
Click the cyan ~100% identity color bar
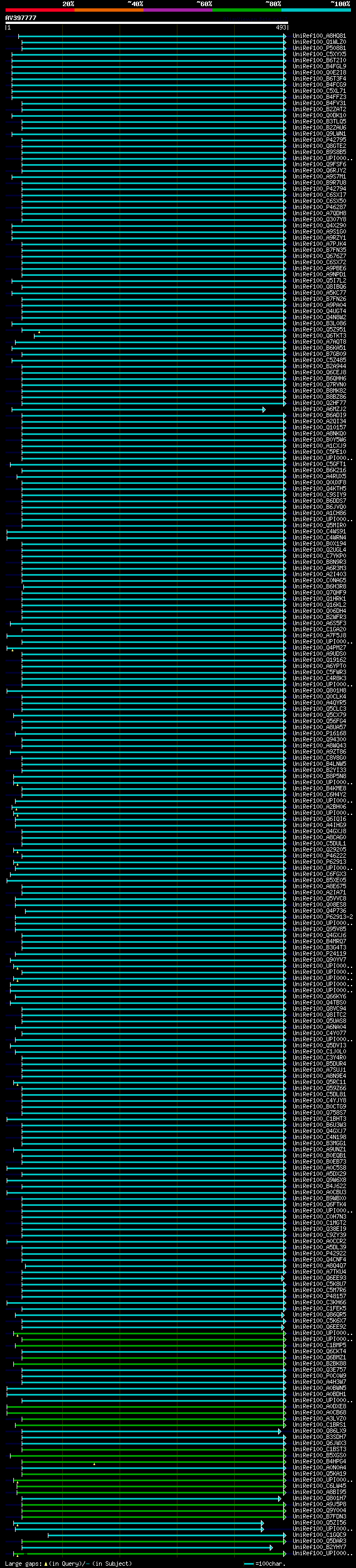316,10
